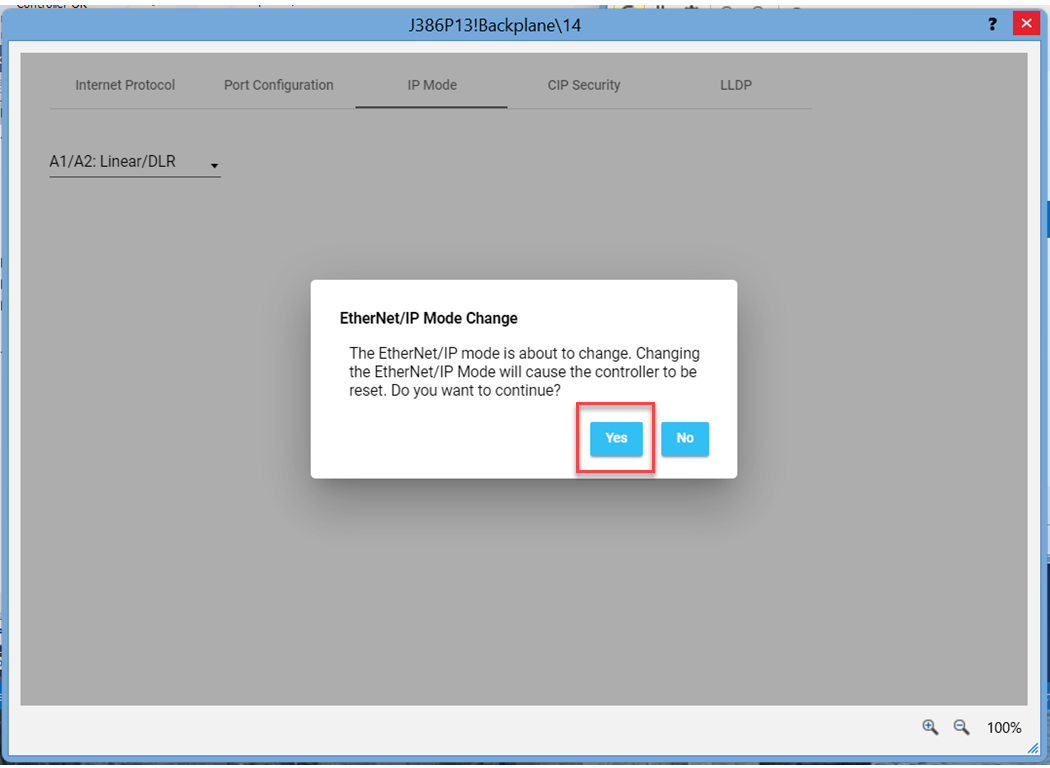
Task: Click the A1/A2: Linear/DLR combo box text
Action: pyautogui.click(x=113, y=162)
